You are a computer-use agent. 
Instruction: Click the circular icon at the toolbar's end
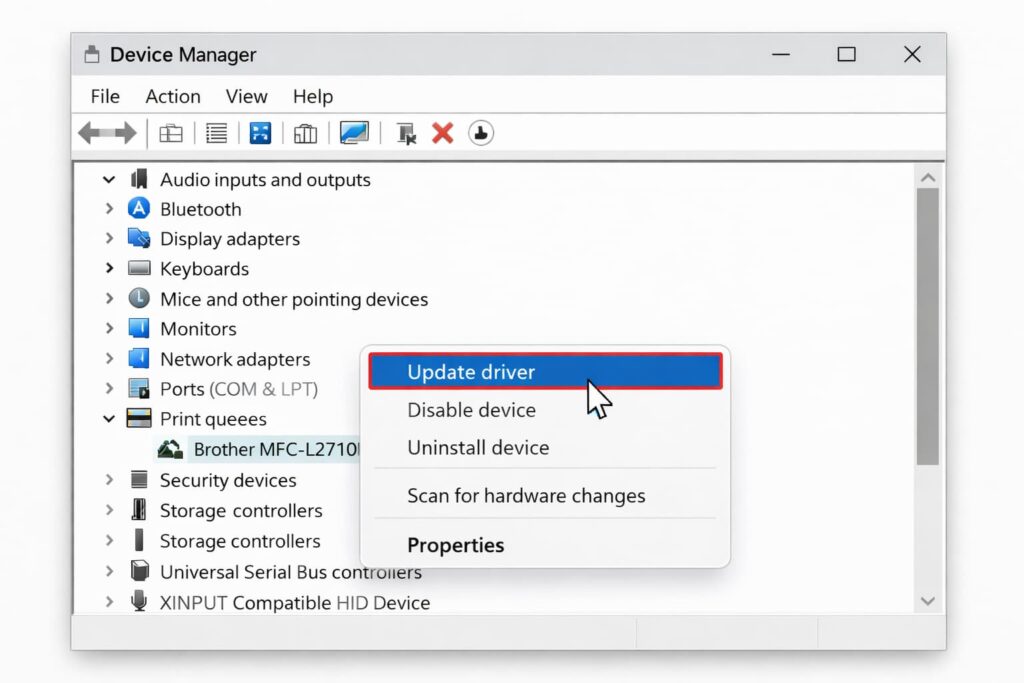(481, 133)
